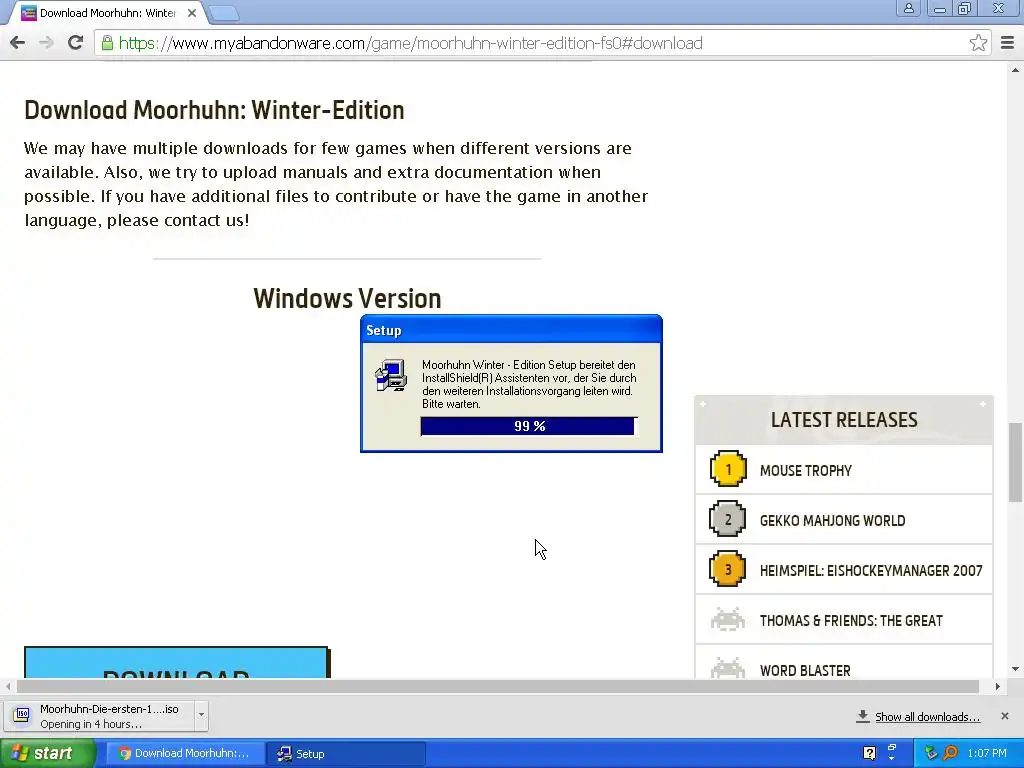This screenshot has height=768, width=1024.
Task: Restore down the Chrome browser window
Action: (x=965, y=8)
